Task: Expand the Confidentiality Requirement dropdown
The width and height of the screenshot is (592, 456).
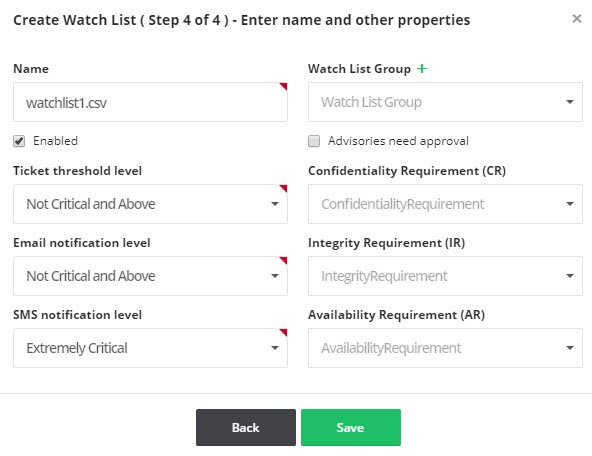Action: click(445, 204)
